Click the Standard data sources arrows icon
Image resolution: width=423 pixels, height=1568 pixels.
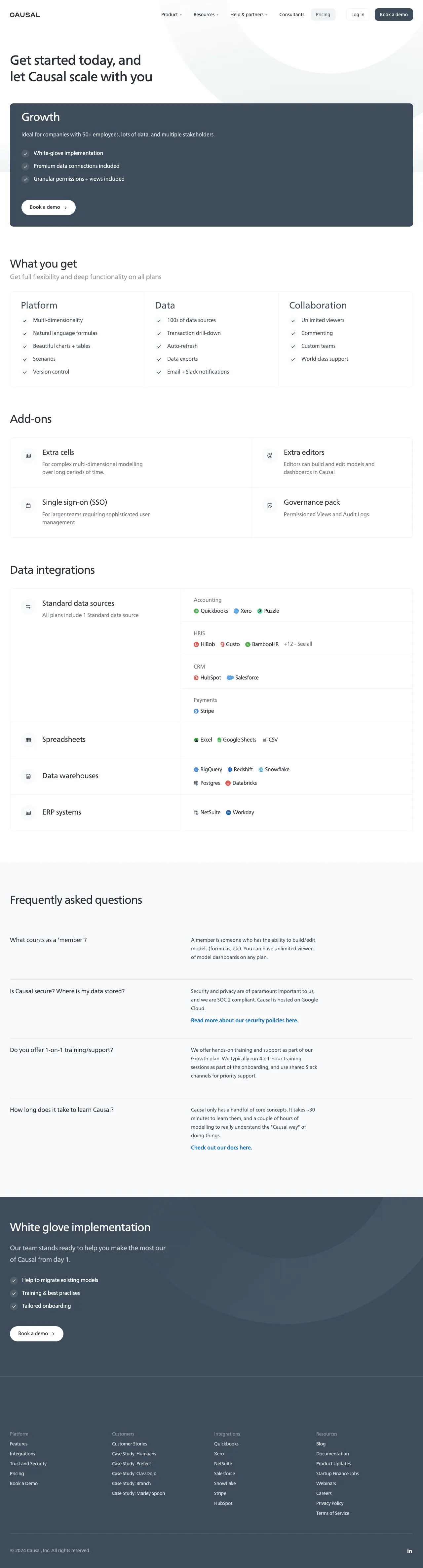click(x=28, y=606)
